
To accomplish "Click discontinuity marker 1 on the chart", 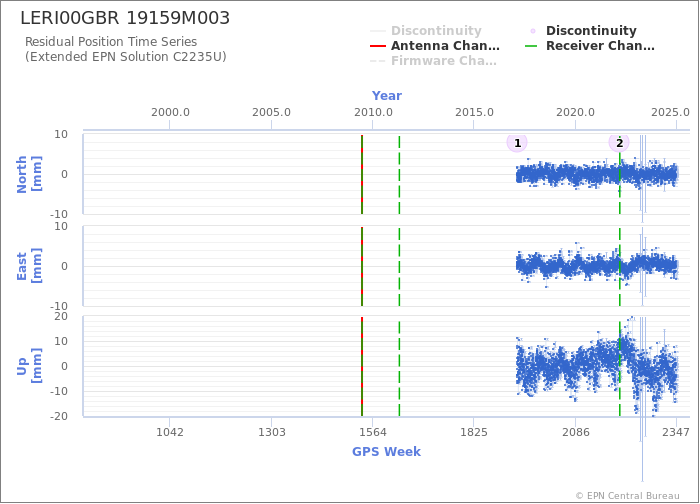I will (517, 143).
